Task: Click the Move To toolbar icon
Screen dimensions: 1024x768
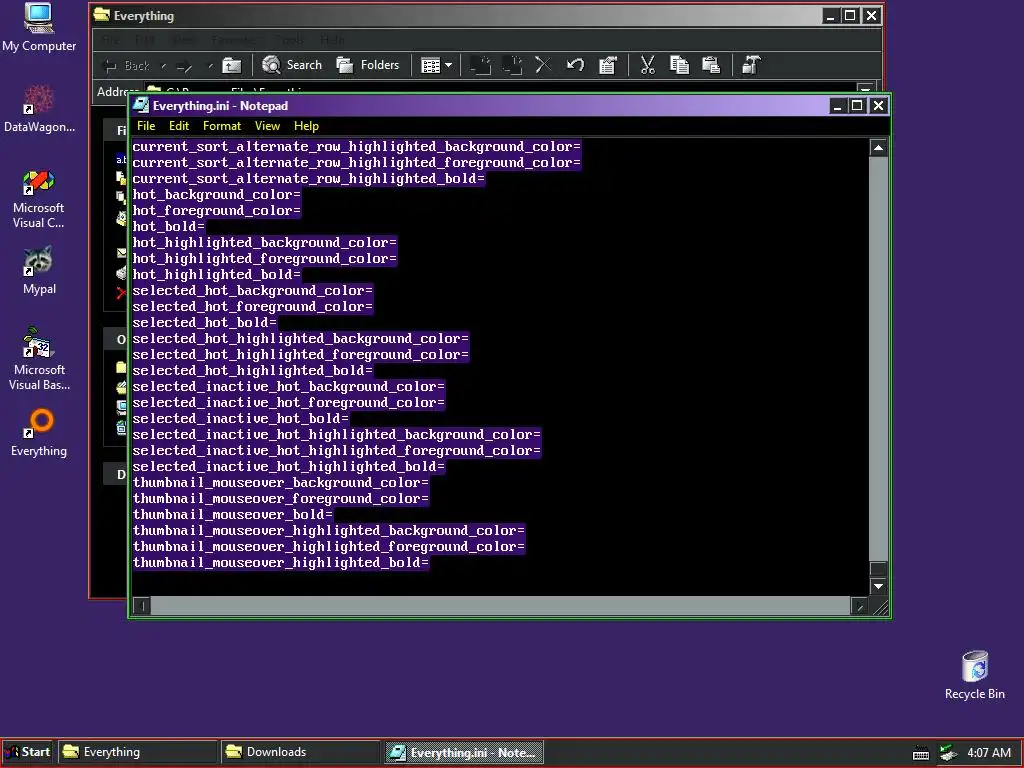Action: coord(481,65)
